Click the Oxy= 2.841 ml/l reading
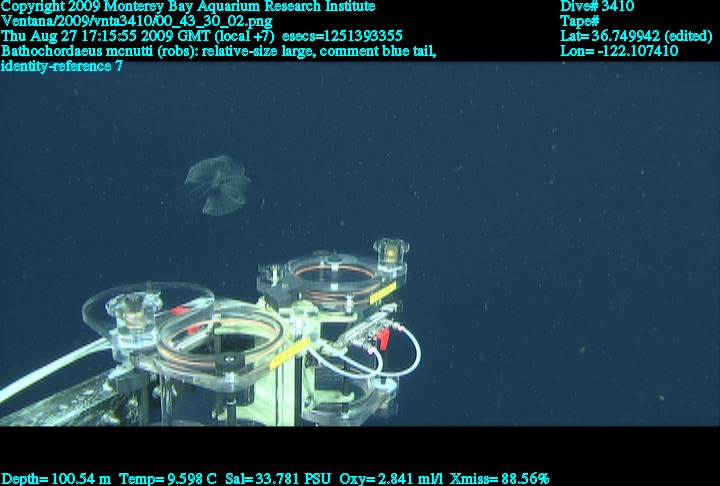This screenshot has width=720, height=486. [391, 479]
